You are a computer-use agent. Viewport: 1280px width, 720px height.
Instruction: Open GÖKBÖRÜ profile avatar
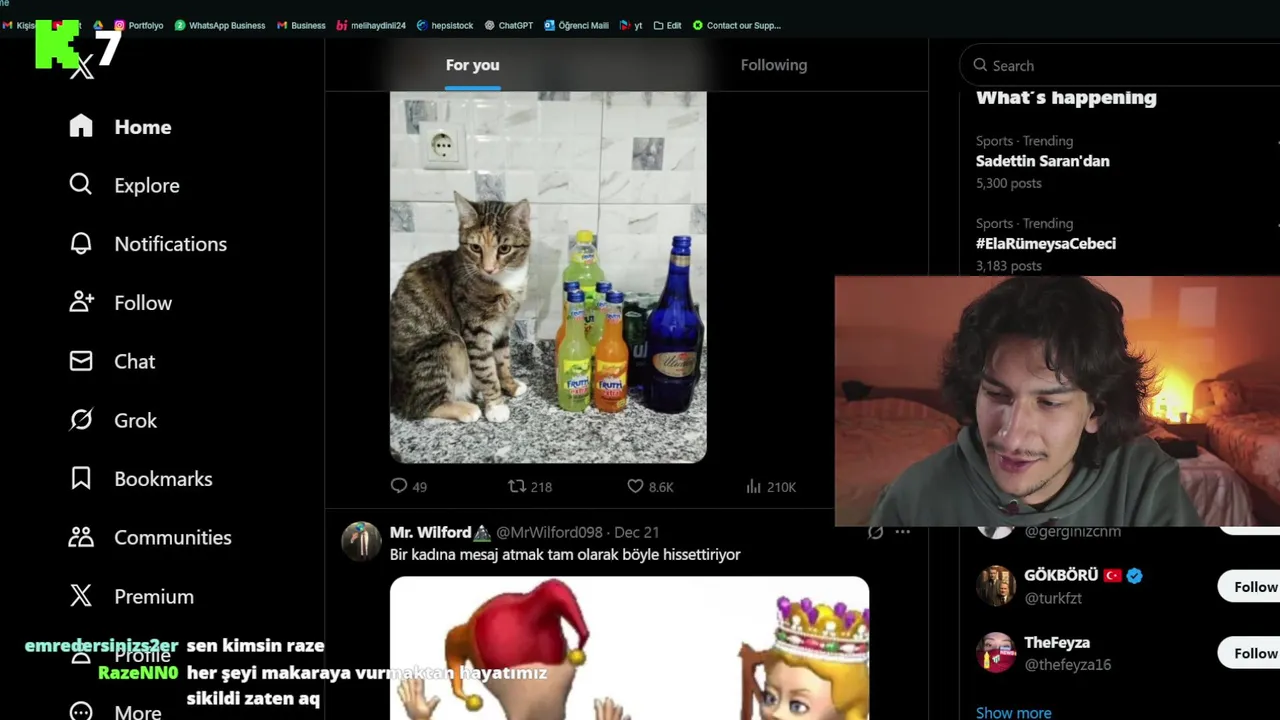[x=995, y=586]
